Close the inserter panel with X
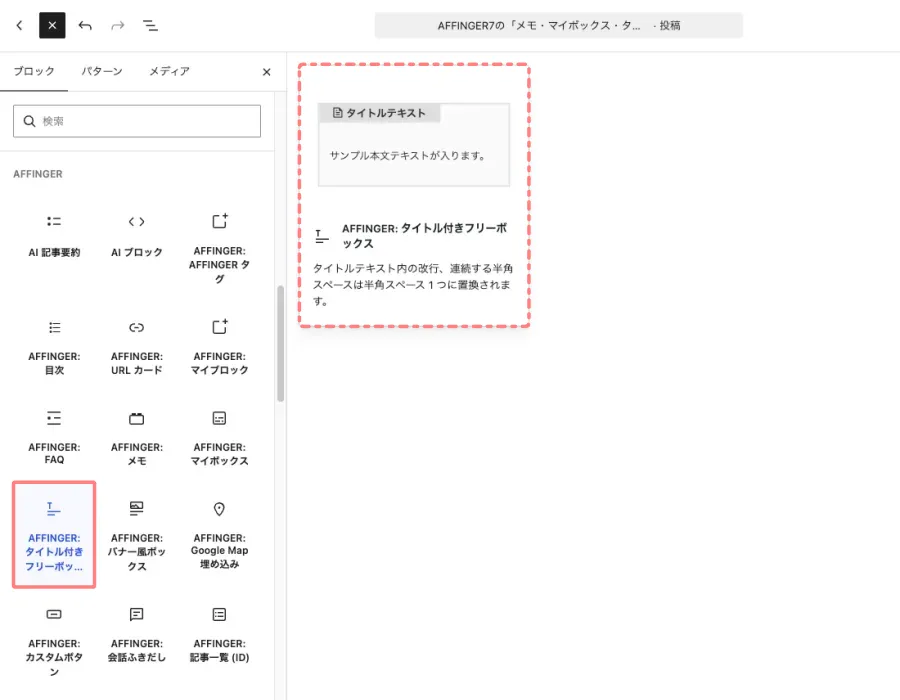 pyautogui.click(x=266, y=72)
